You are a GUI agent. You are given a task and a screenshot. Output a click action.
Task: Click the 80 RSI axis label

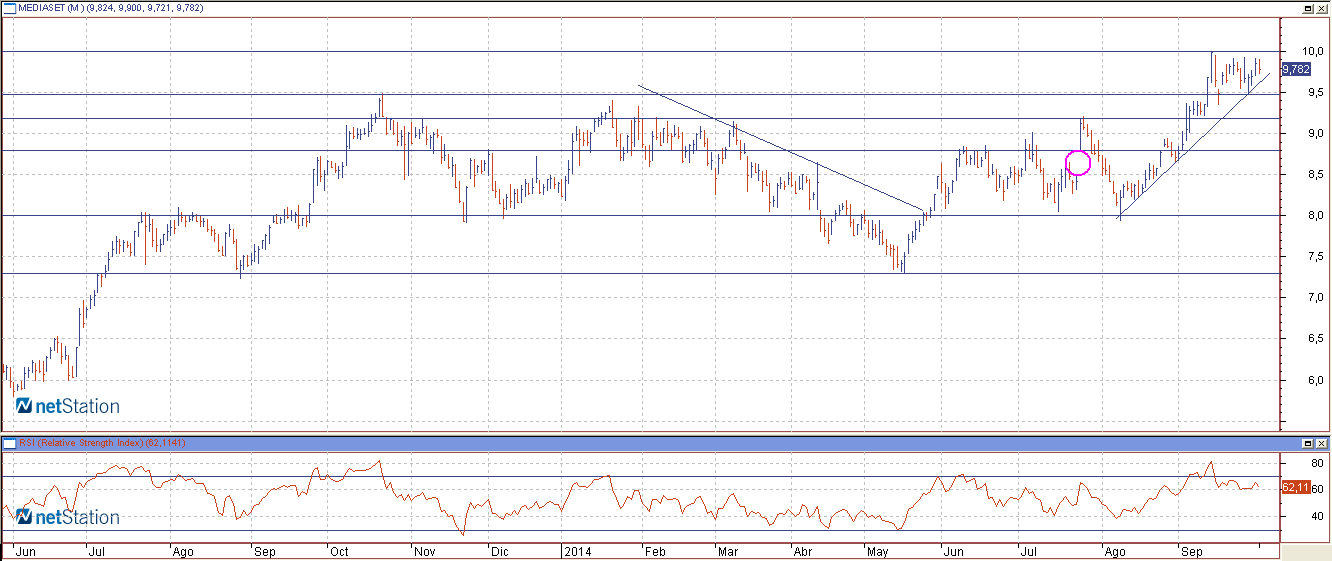pyautogui.click(x=1318, y=463)
